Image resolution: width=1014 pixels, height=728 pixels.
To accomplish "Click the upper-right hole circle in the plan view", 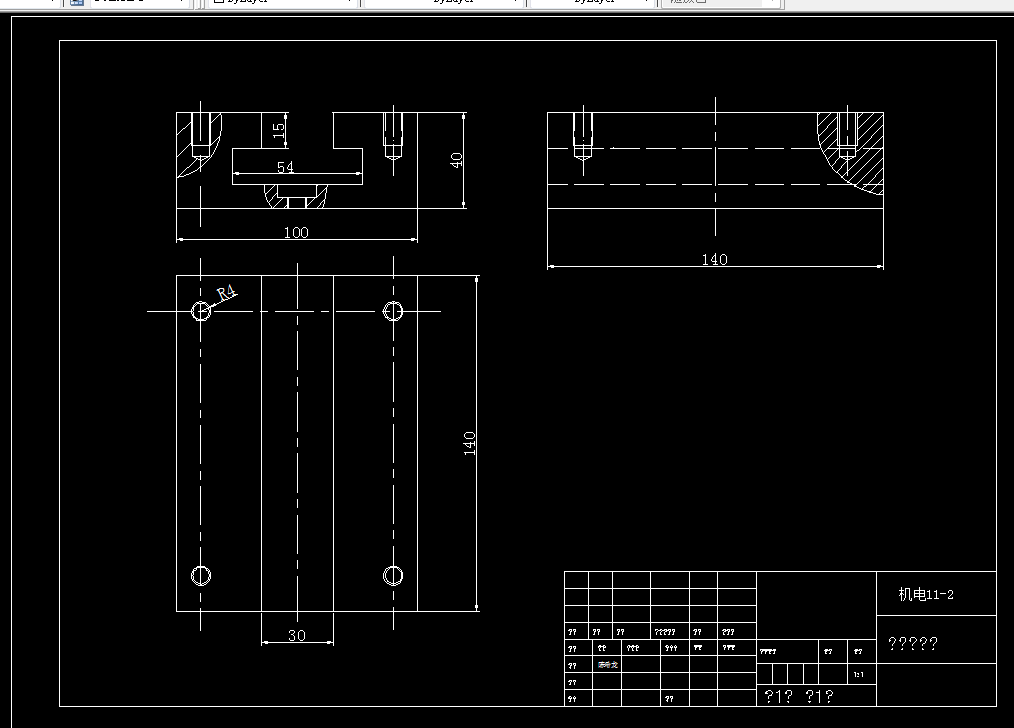I will click(393, 311).
